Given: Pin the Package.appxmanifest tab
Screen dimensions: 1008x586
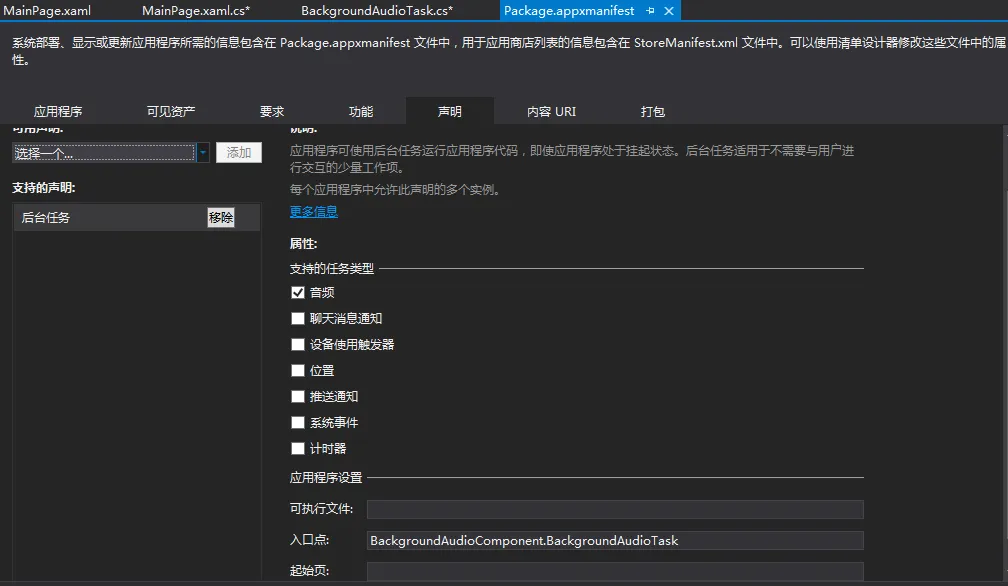Looking at the screenshot, I should tap(651, 11).
